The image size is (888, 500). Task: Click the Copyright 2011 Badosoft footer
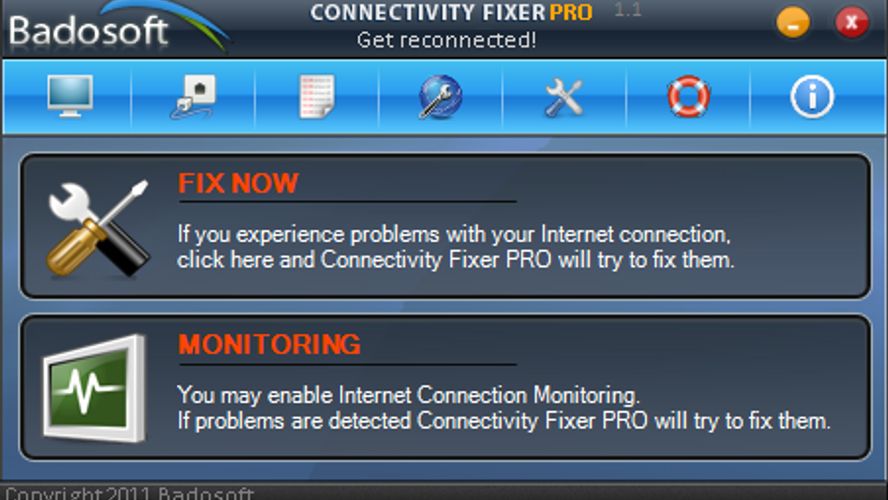tap(129, 493)
